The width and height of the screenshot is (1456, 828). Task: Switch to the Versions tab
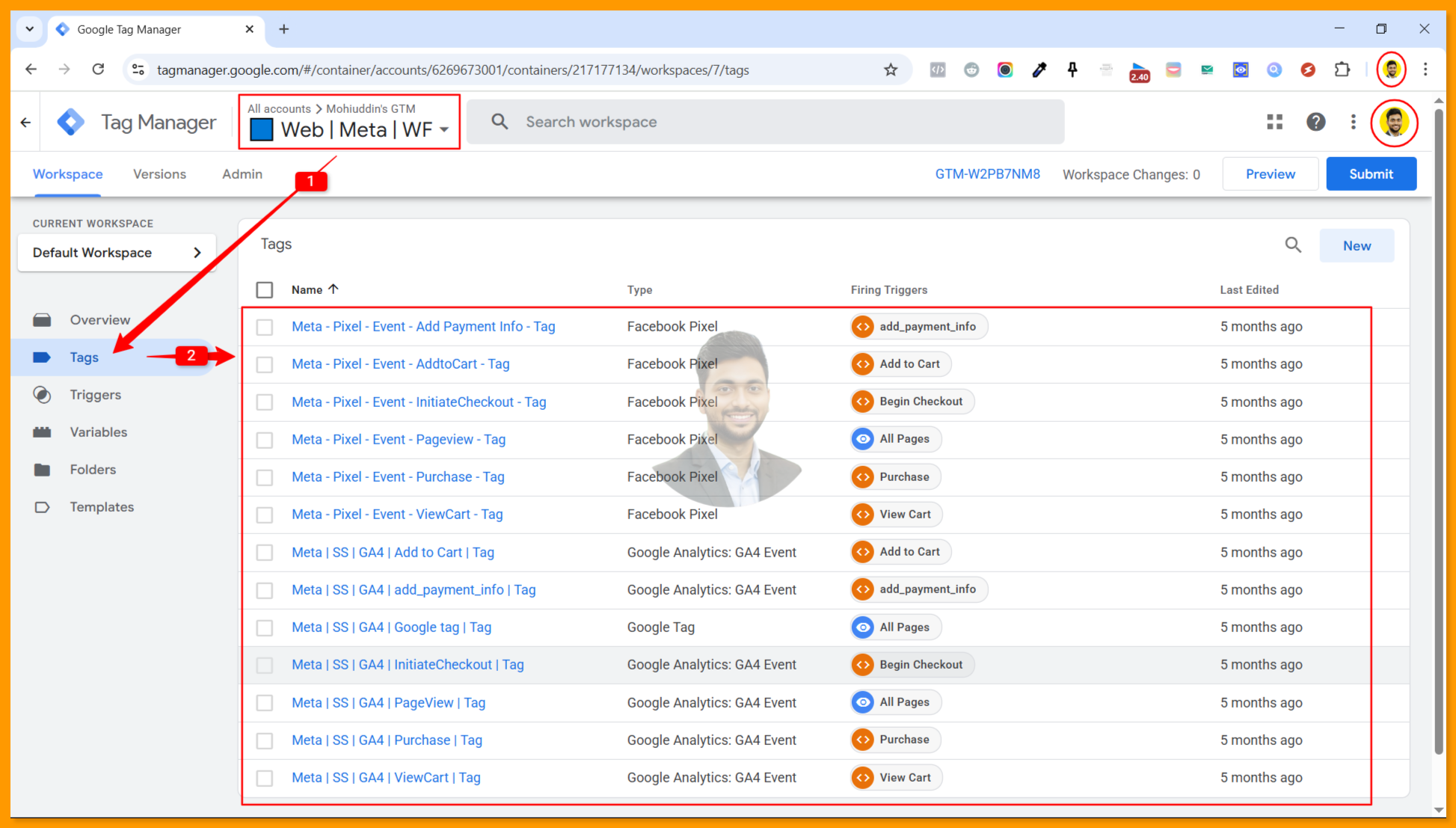tap(159, 174)
